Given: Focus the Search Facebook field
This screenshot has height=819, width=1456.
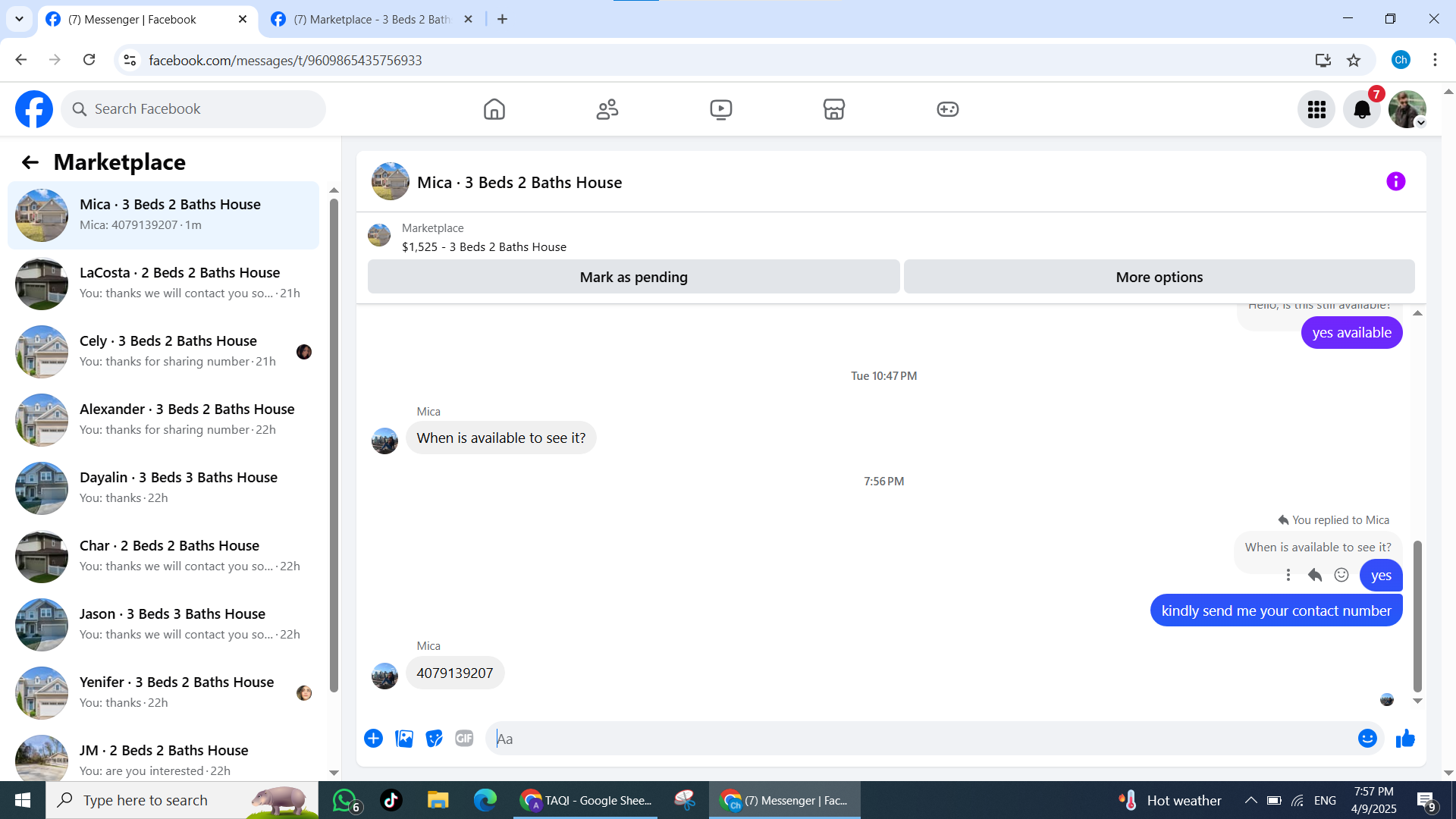Looking at the screenshot, I should (193, 109).
